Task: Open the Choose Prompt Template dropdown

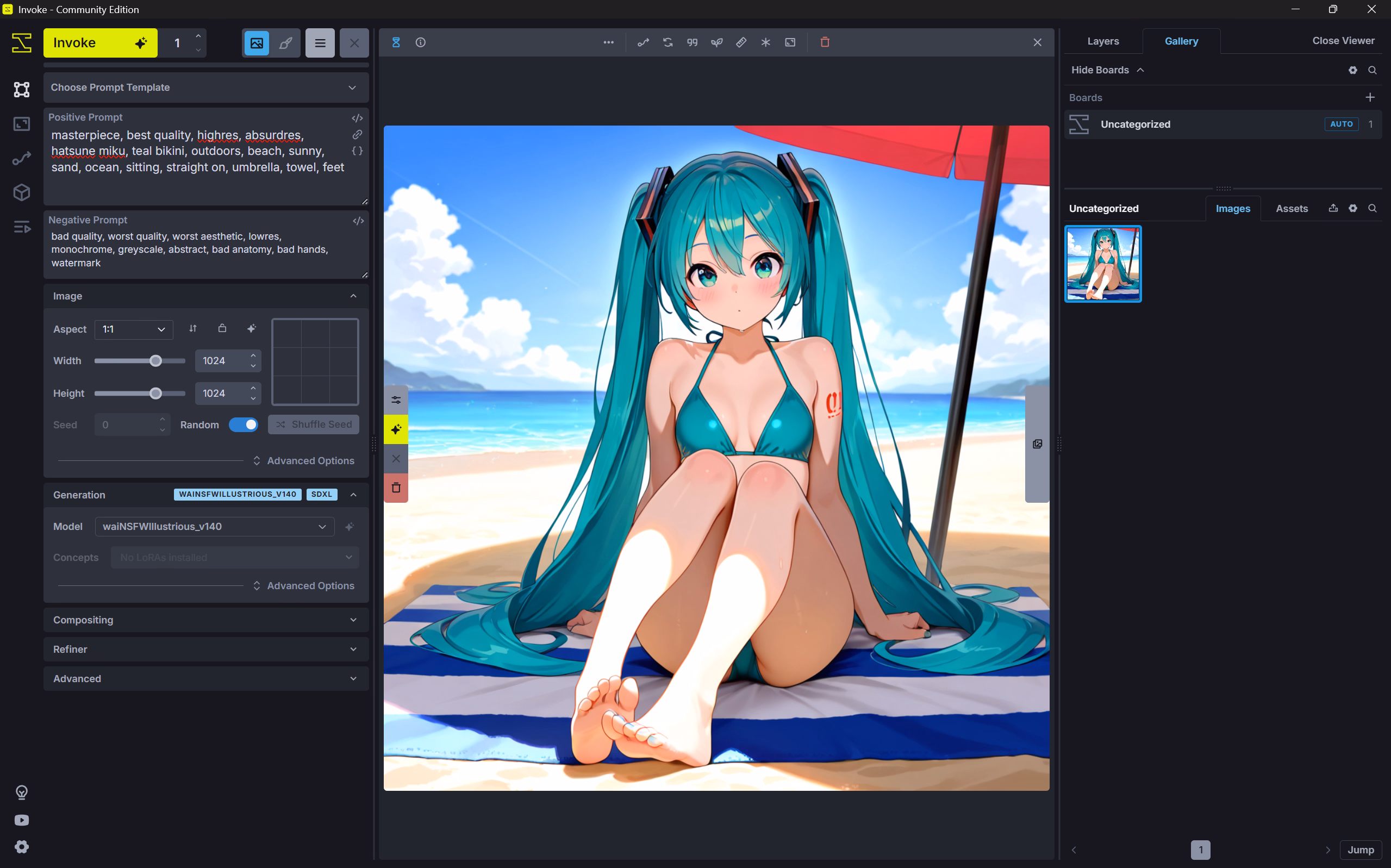Action: (x=206, y=88)
